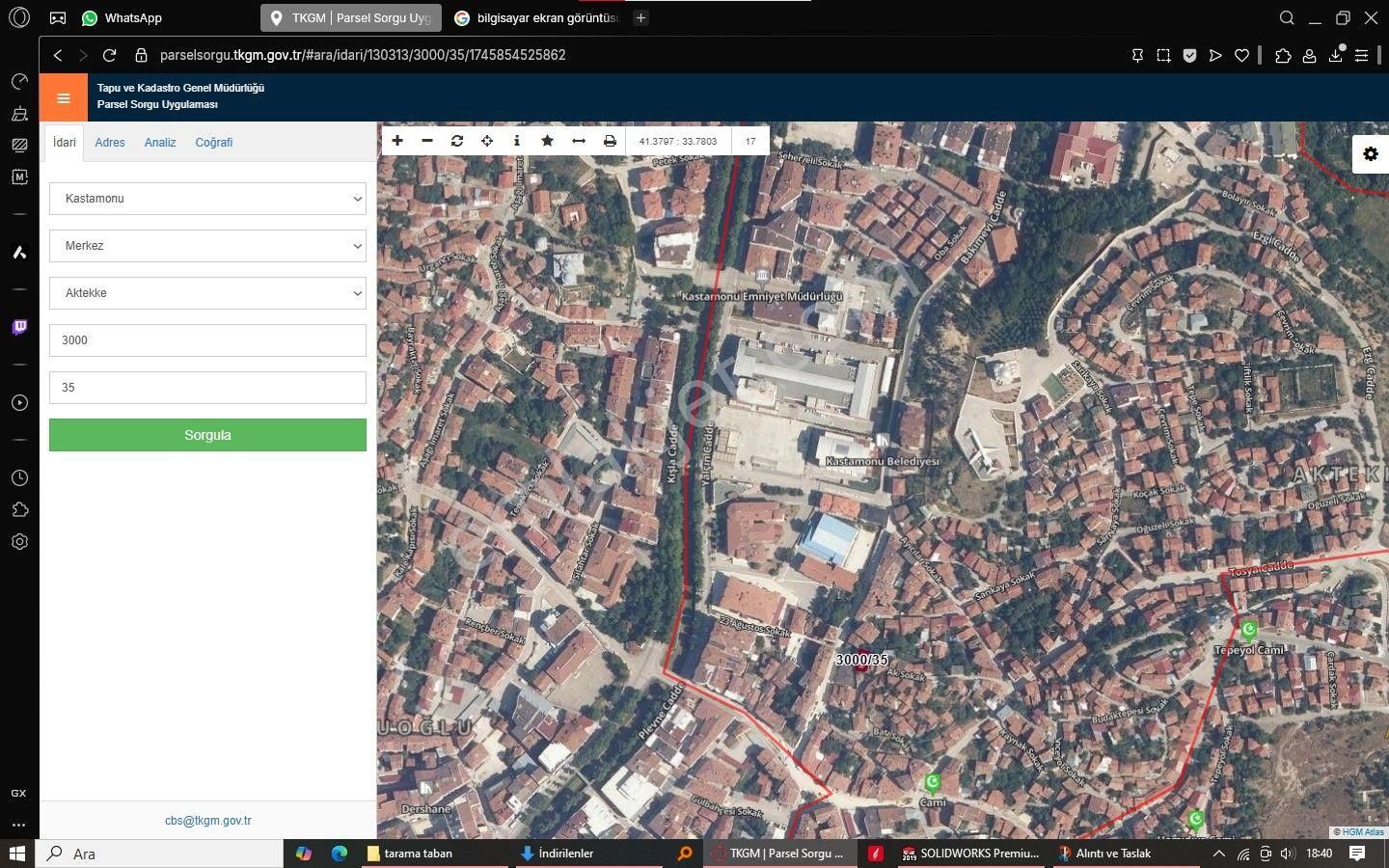Open the pinboards pin icon
This screenshot has width=1389, height=868.
tap(1137, 56)
